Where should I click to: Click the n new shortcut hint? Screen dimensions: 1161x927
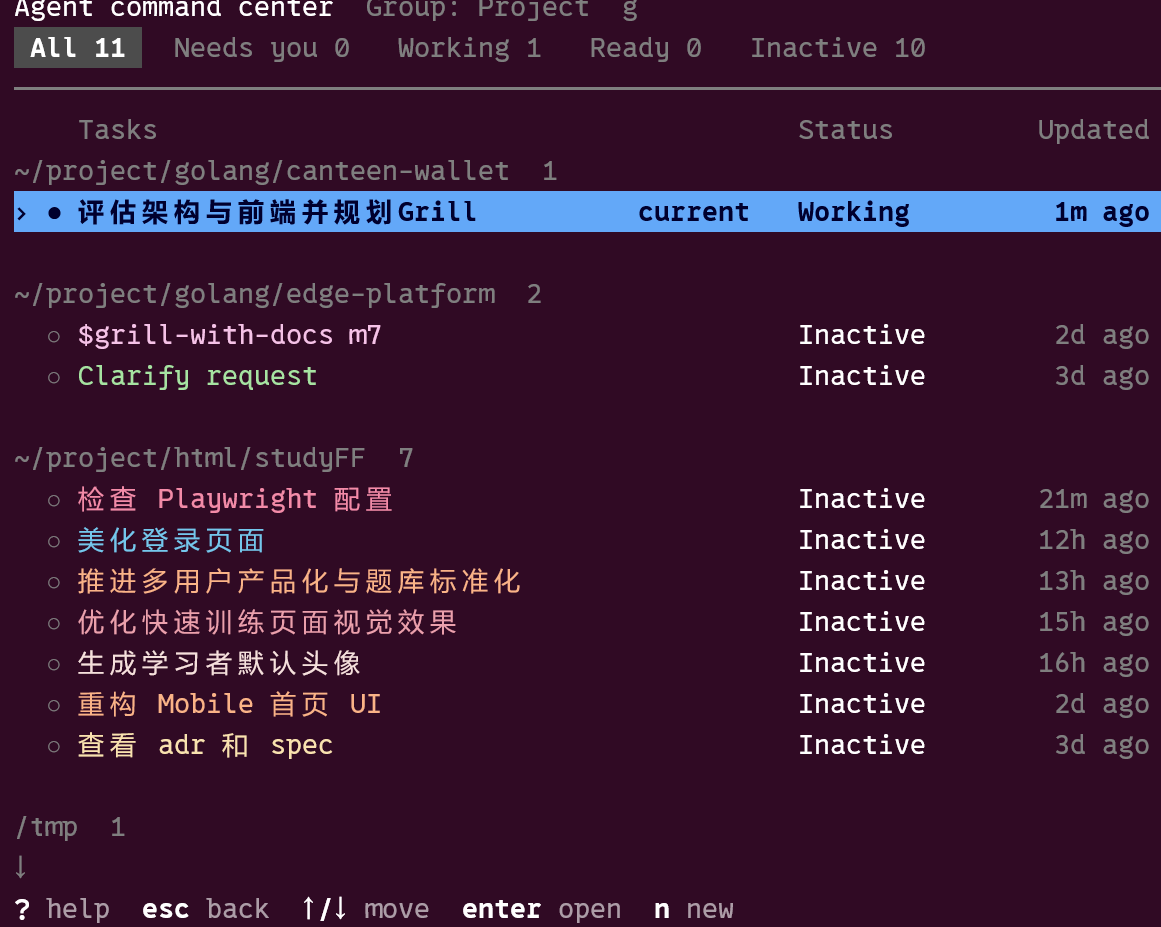[694, 908]
